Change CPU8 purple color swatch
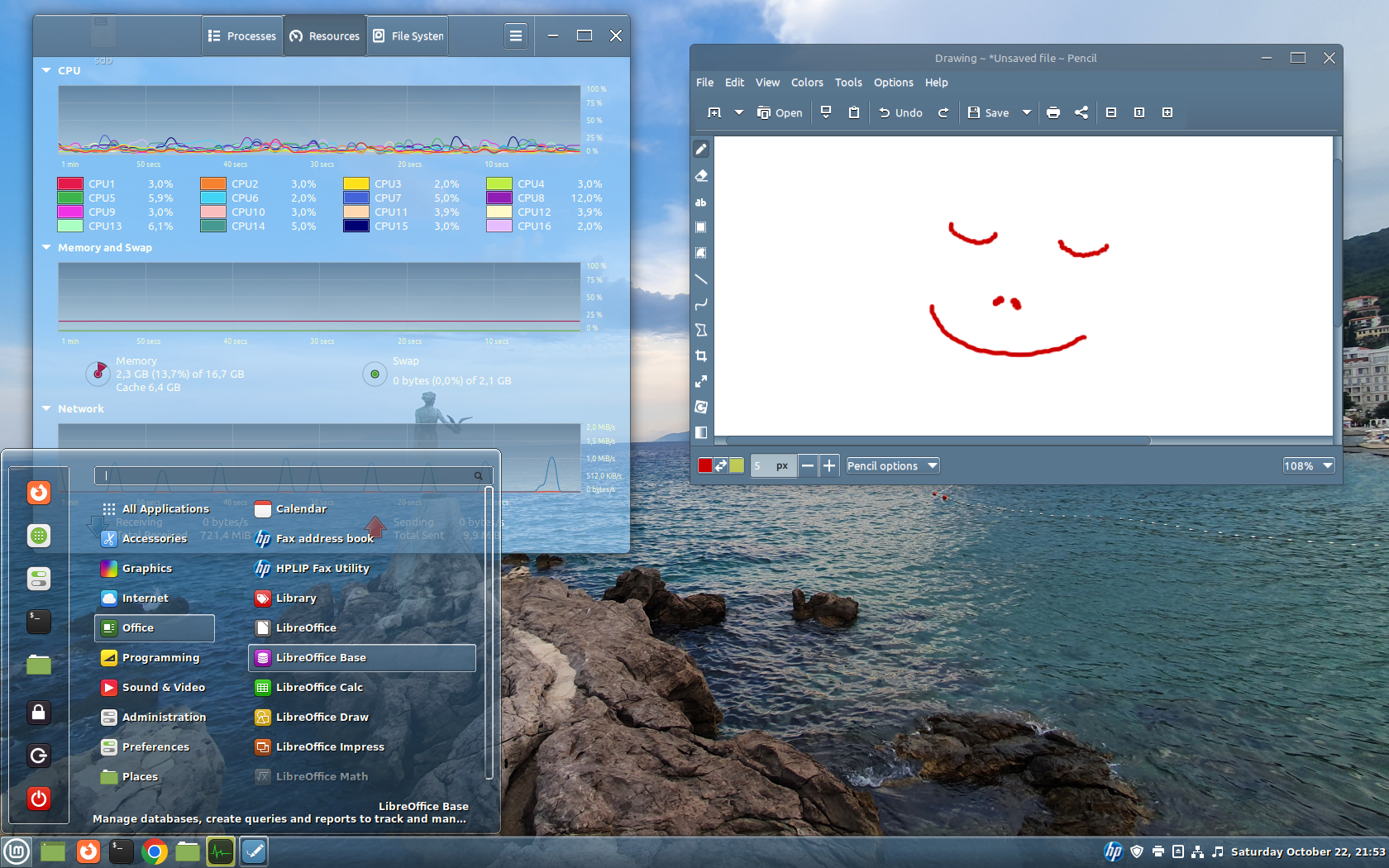The image size is (1389, 868). [499, 198]
